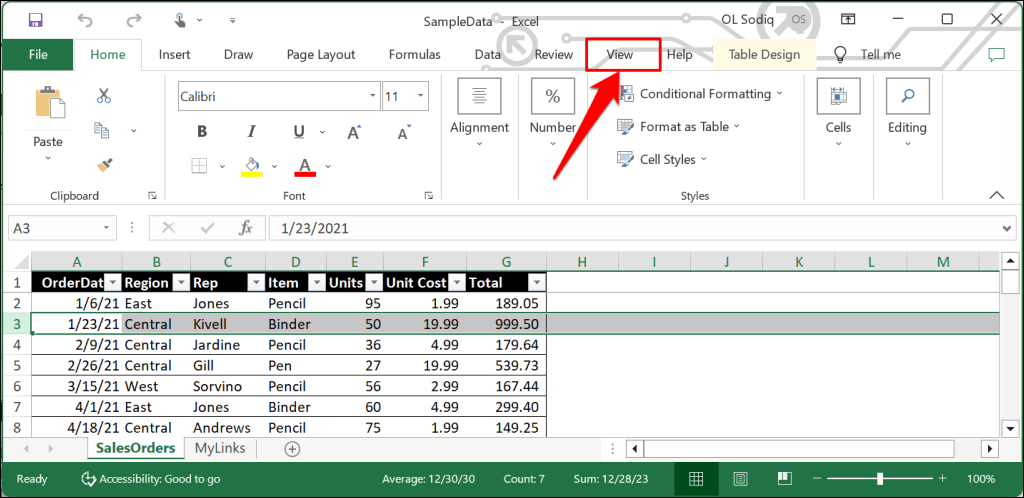Click the Insert Function fx icon
This screenshot has height=498, width=1024.
tap(246, 228)
